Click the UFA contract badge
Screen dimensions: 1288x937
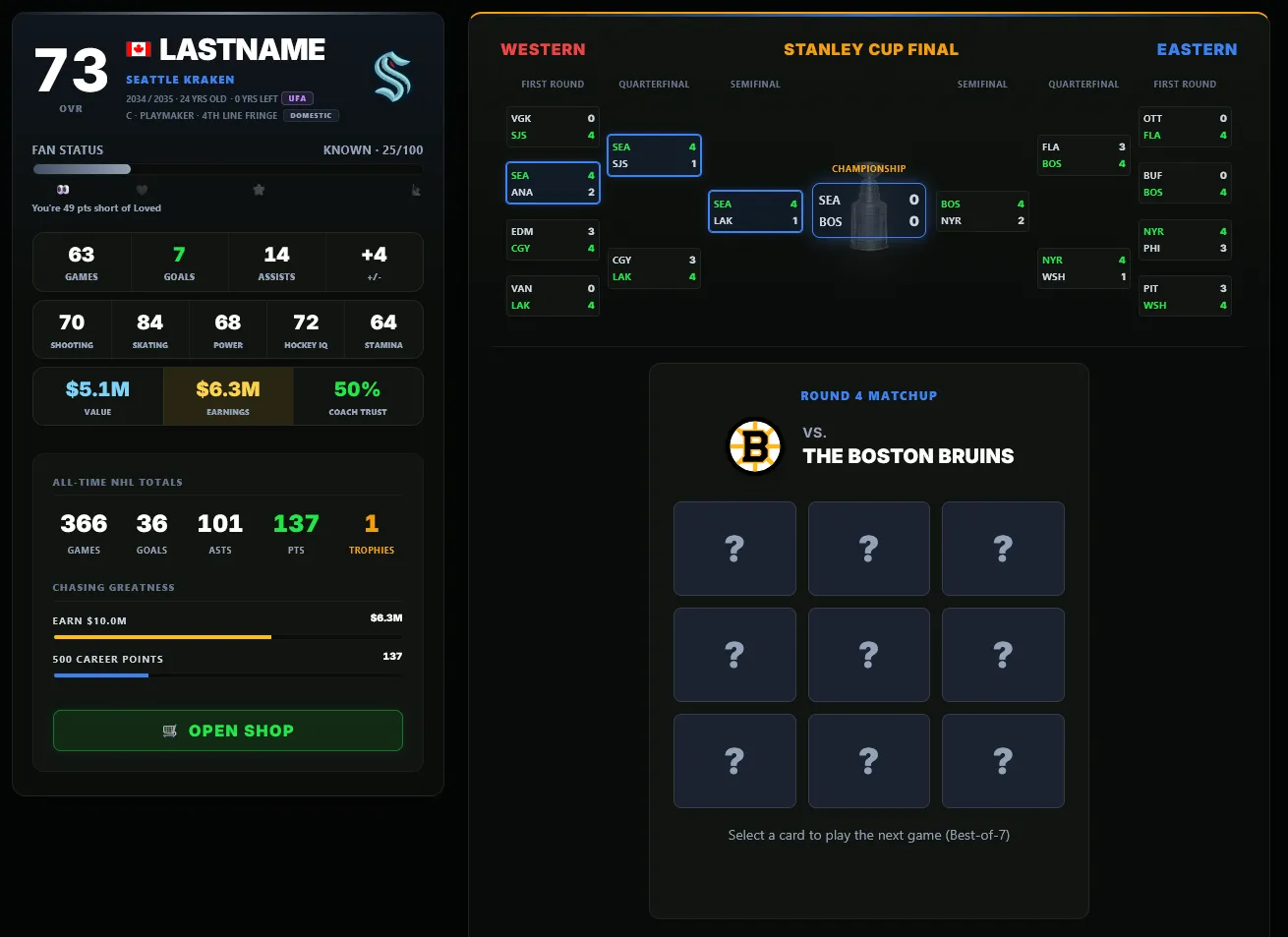point(297,98)
